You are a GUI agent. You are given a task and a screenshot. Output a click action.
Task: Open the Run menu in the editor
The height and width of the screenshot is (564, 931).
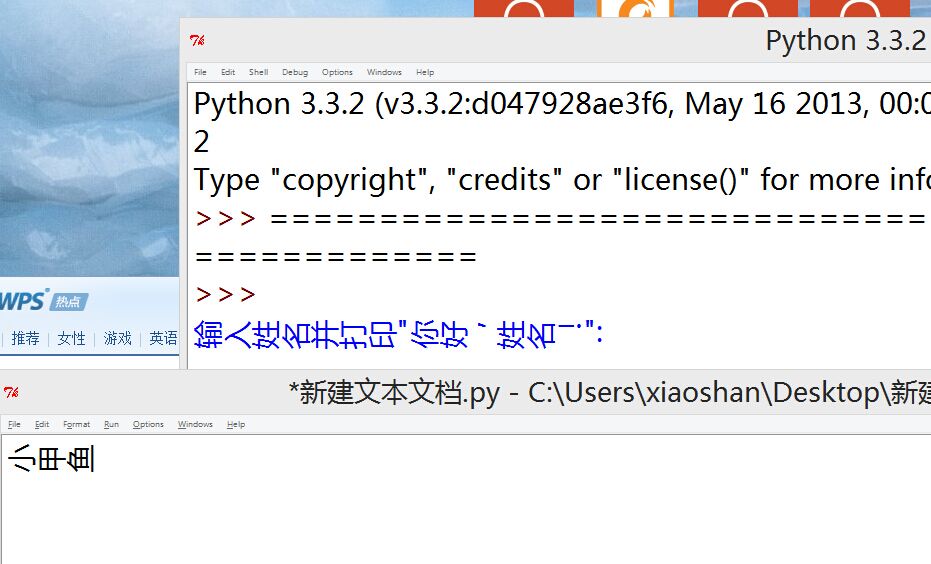click(x=111, y=424)
